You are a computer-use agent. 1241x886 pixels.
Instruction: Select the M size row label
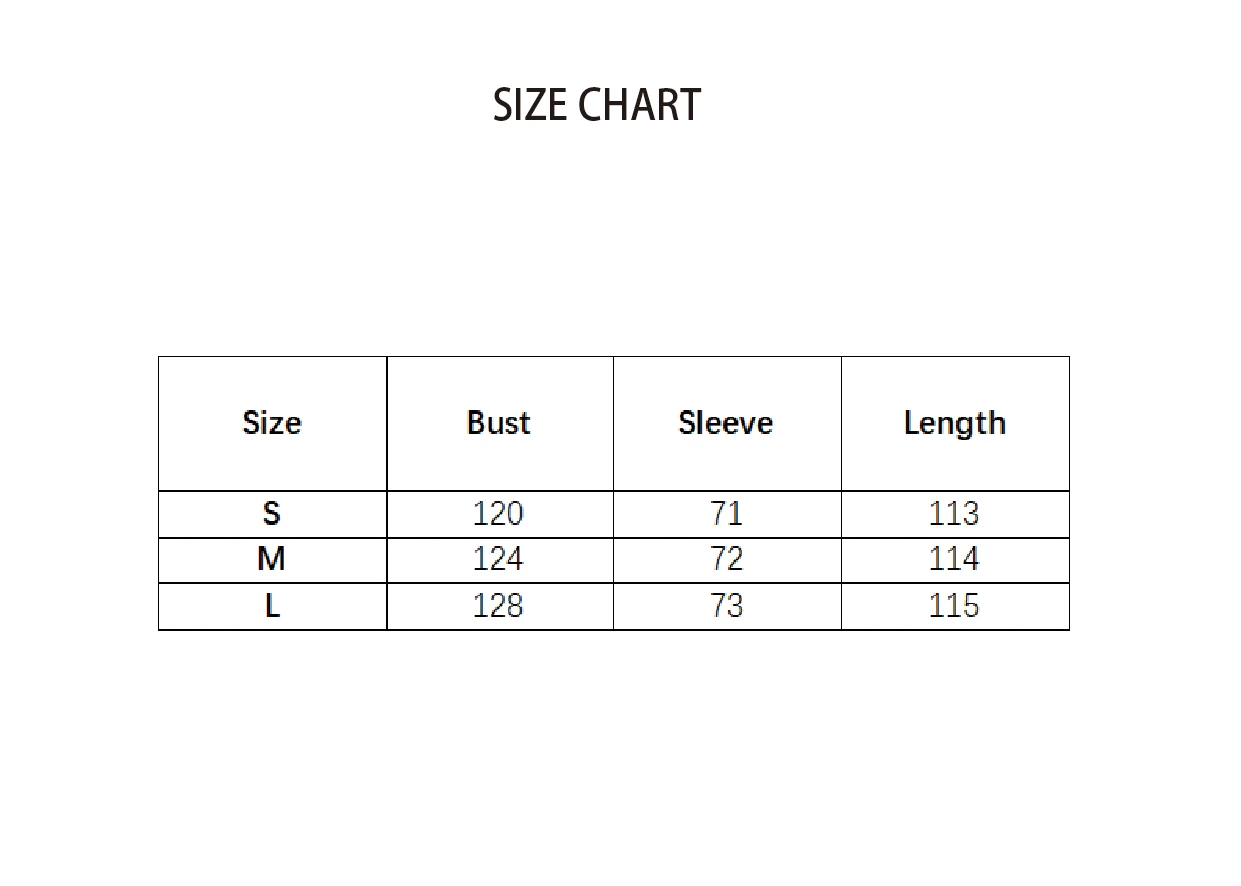coord(272,560)
